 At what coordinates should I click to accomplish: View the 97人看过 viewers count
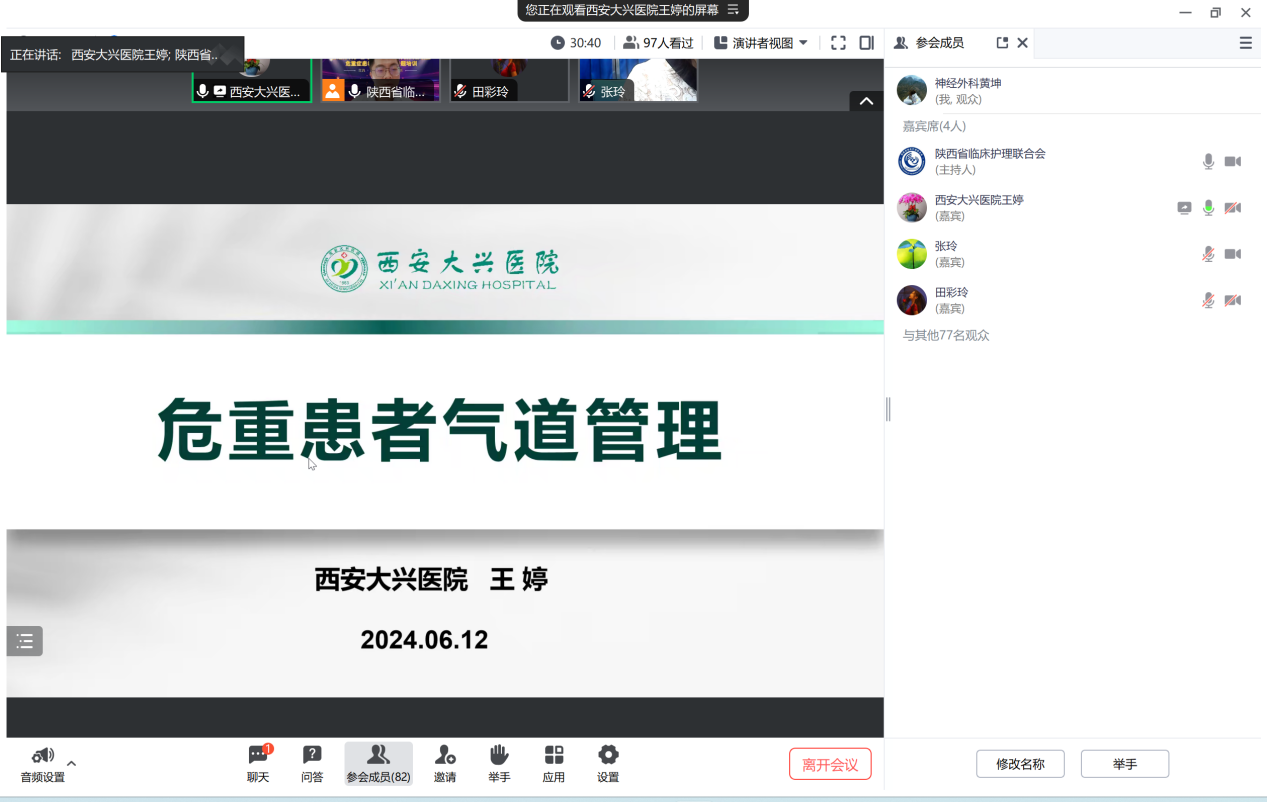[658, 43]
